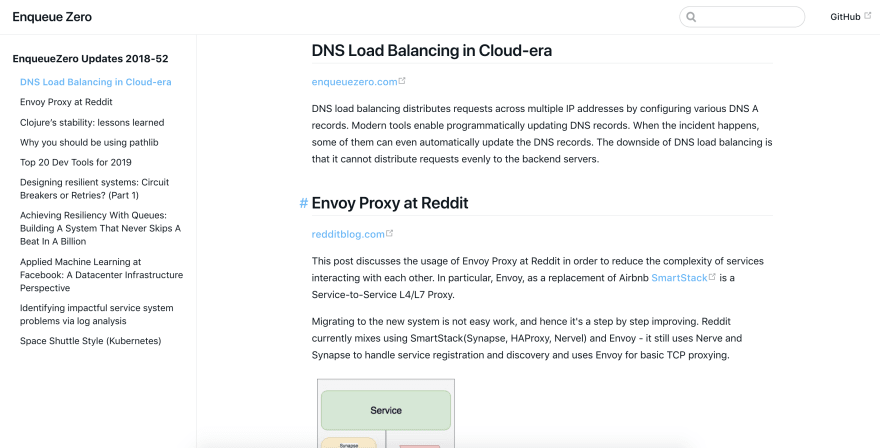Click paragraph starting 'Migrating to the new system'
The image size is (880, 448).
tap(527, 339)
